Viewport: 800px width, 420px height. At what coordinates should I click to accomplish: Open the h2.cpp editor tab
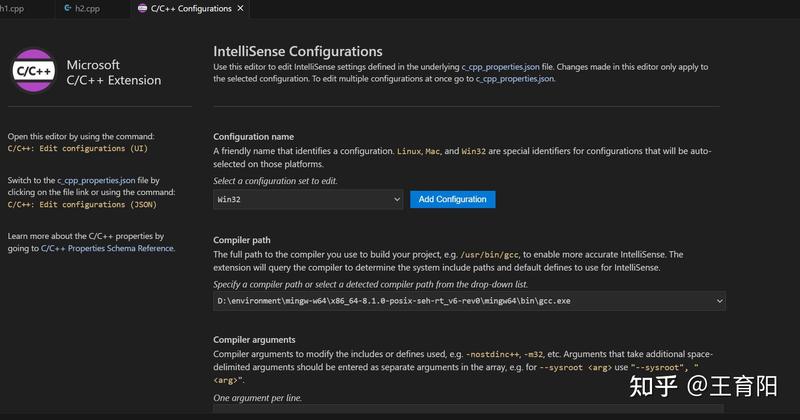point(87,9)
